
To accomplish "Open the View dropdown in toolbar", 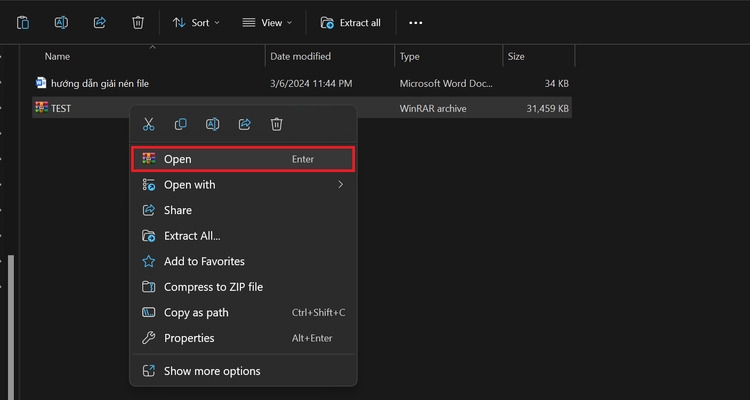I will click(268, 22).
